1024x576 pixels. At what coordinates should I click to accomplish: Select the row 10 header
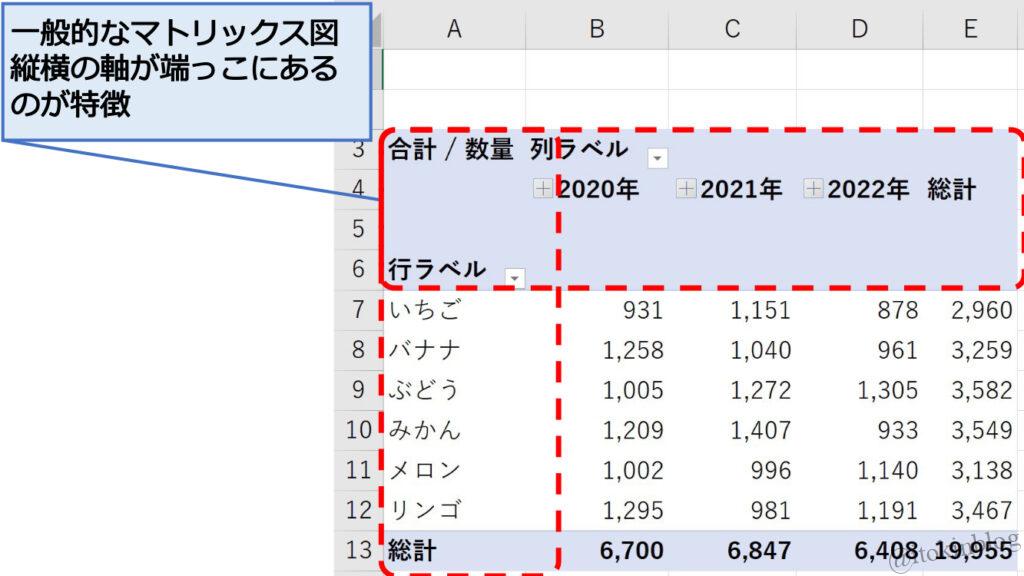coord(359,430)
